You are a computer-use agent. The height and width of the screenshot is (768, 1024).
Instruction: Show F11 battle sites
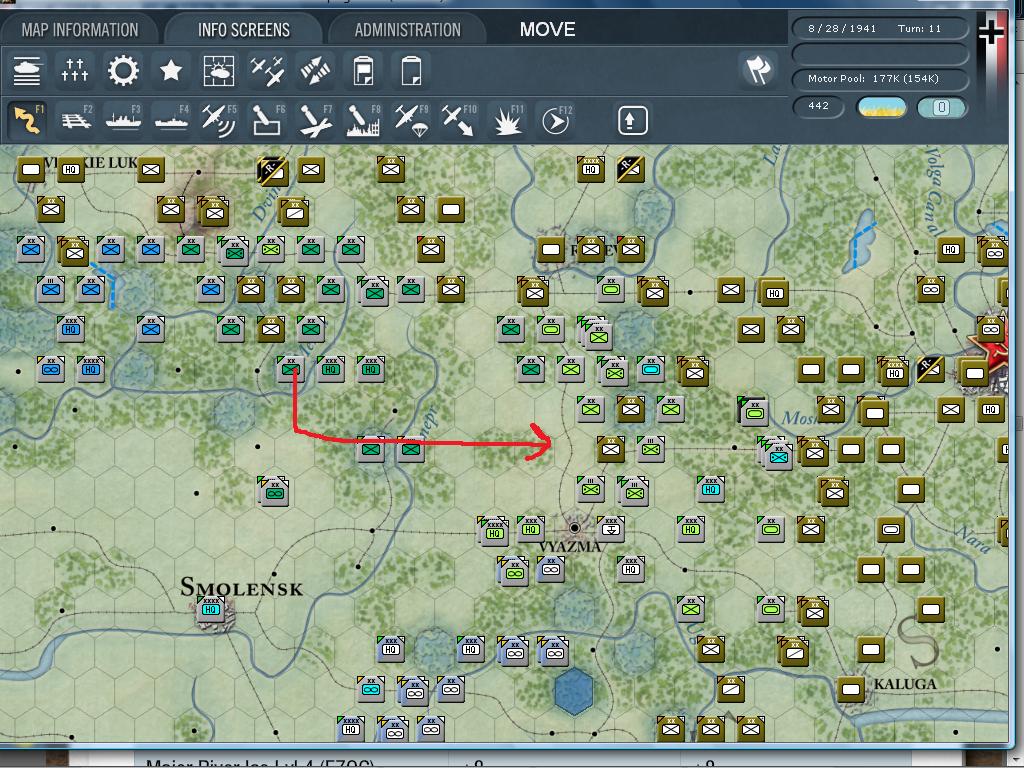(507, 120)
